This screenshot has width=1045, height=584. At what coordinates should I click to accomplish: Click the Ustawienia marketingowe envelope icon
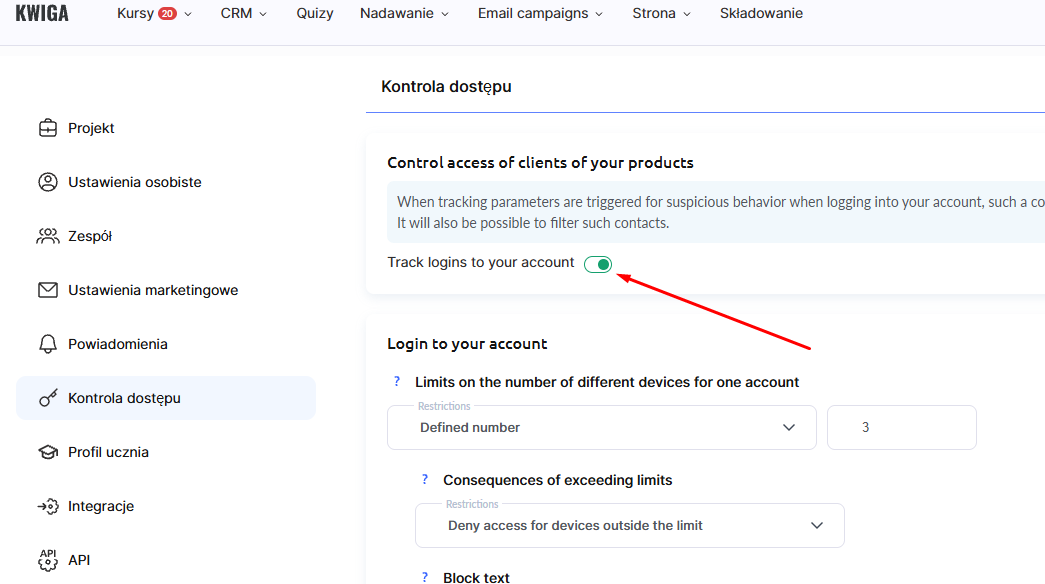click(47, 290)
